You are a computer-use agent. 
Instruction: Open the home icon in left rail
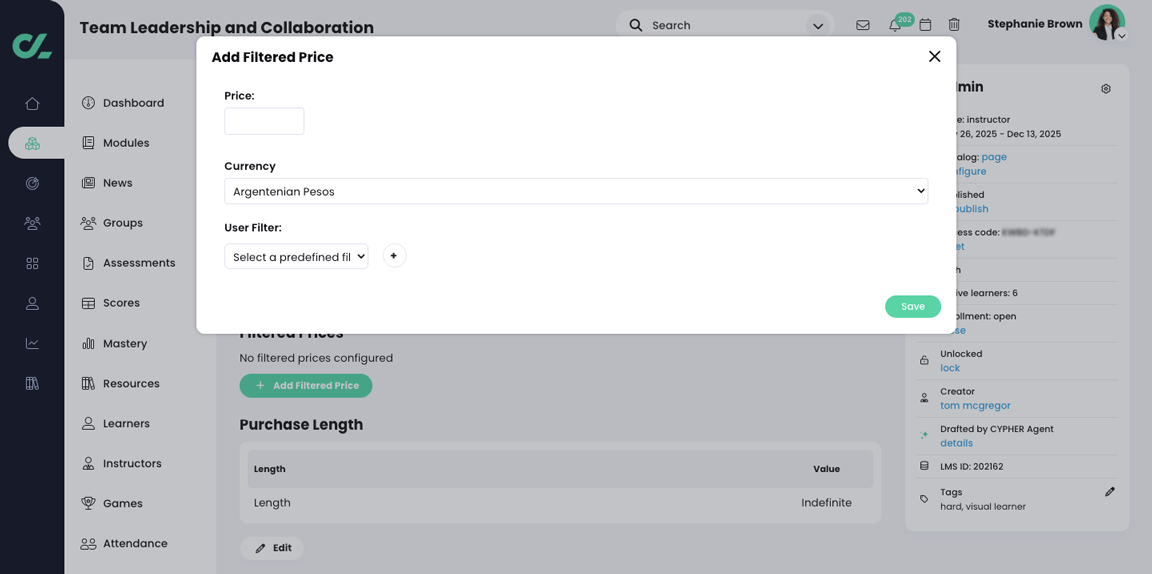(32, 103)
